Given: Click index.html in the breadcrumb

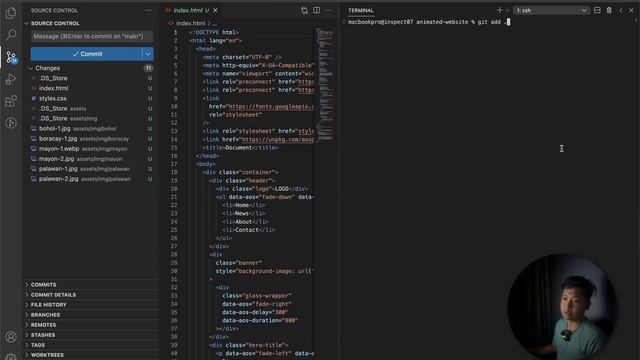Looking at the screenshot, I should coord(190,23).
